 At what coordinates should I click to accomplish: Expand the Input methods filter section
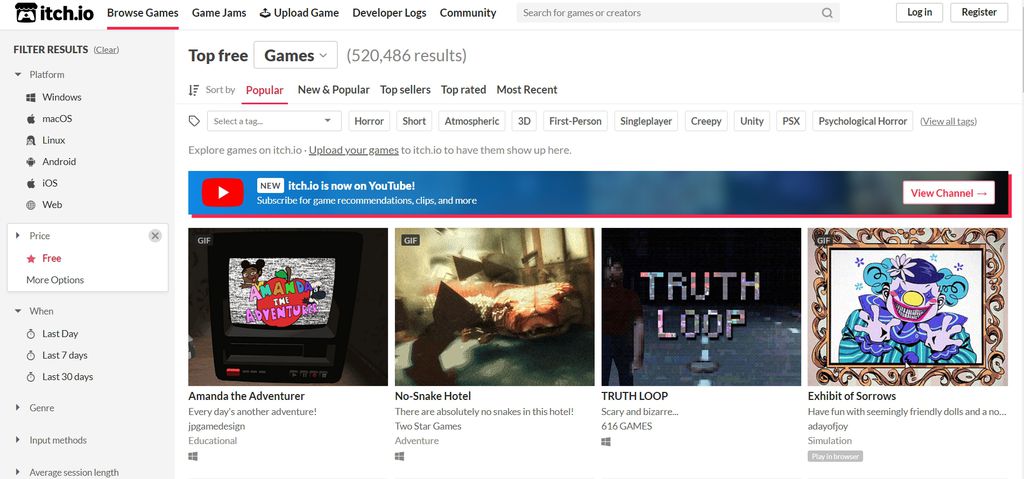coord(18,440)
